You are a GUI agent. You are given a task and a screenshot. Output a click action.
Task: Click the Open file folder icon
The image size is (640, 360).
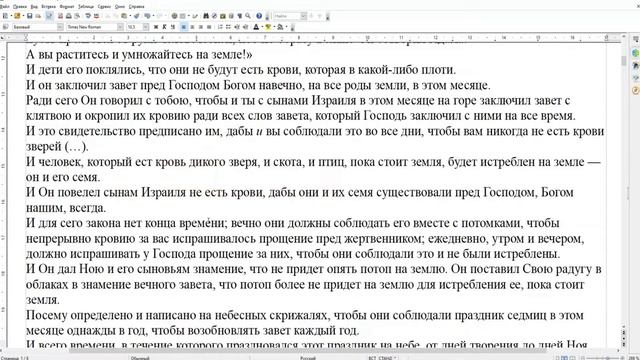pyautogui.click(x=17, y=16)
